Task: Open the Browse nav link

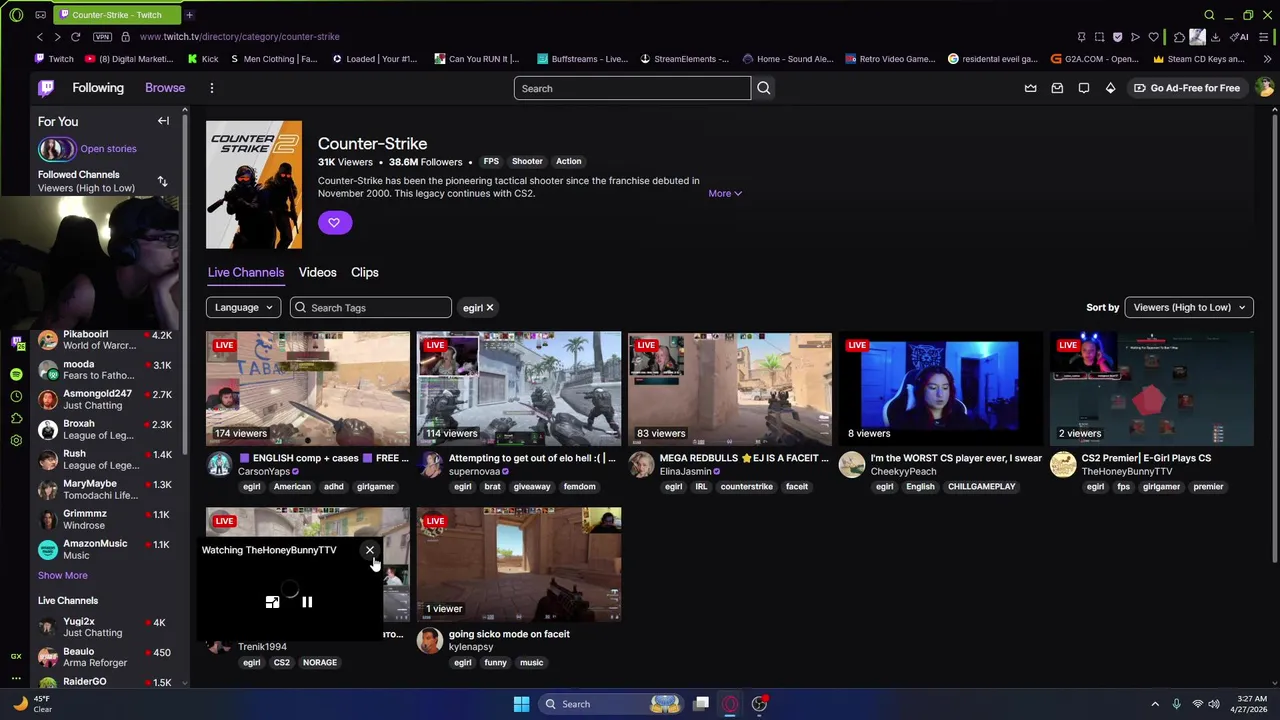Action: tap(165, 88)
